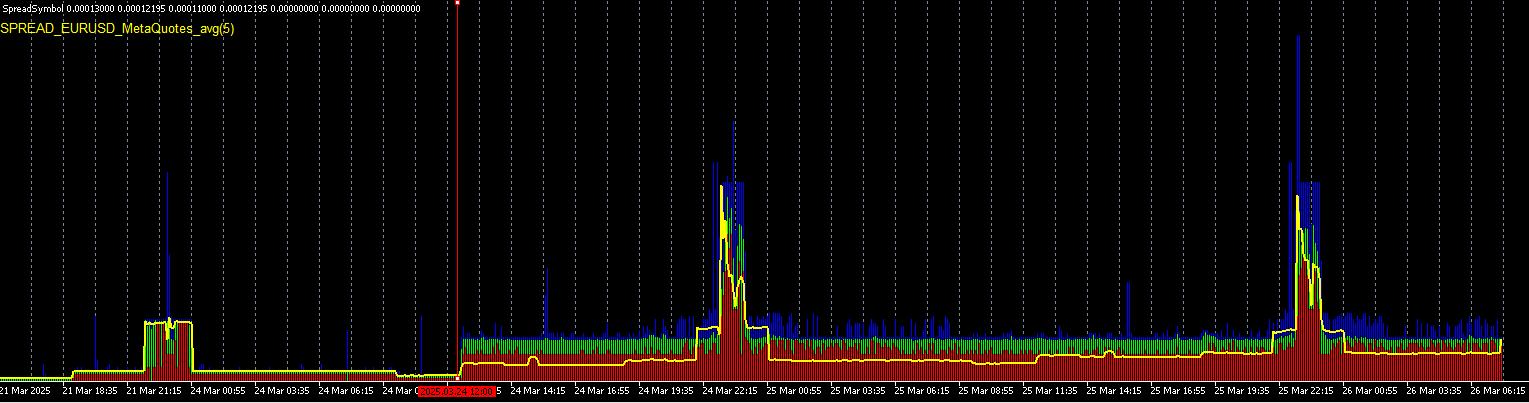Click the '21 Mar 2025' time axis label

coord(27,391)
